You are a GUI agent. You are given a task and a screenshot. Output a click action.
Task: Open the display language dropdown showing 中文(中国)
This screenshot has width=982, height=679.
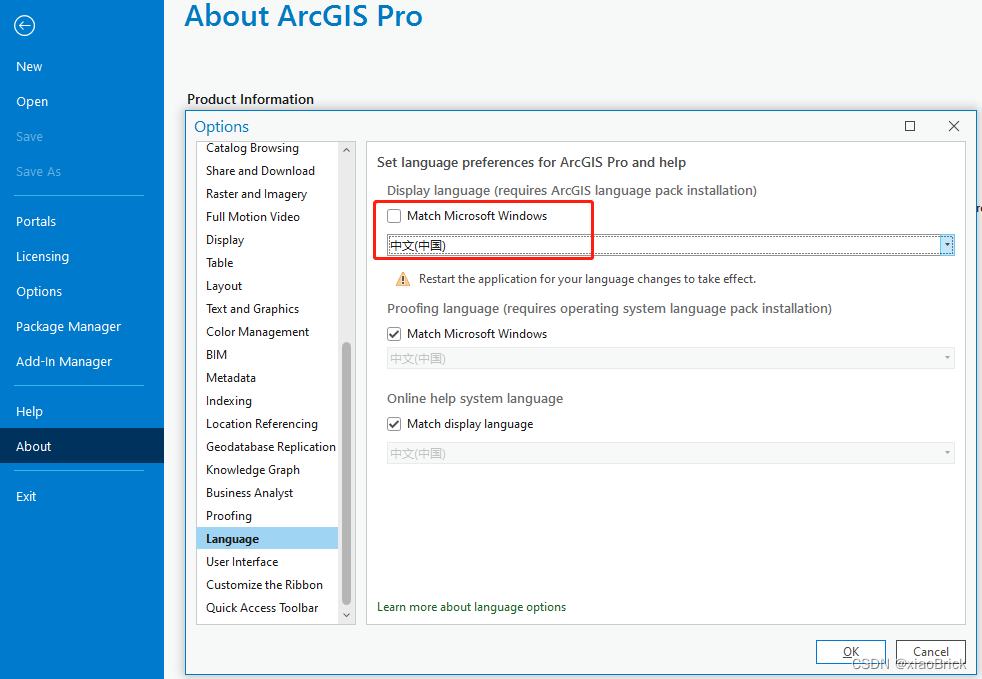[x=946, y=244]
